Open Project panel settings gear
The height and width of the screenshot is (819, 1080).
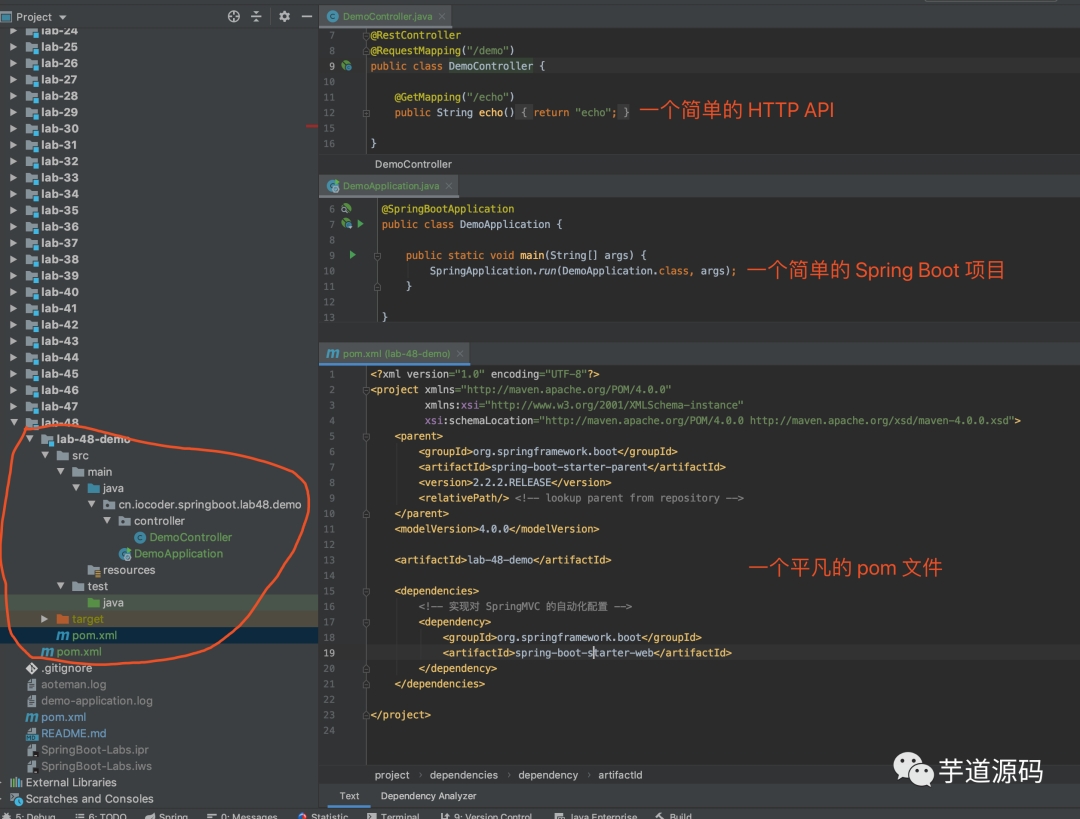(x=284, y=16)
